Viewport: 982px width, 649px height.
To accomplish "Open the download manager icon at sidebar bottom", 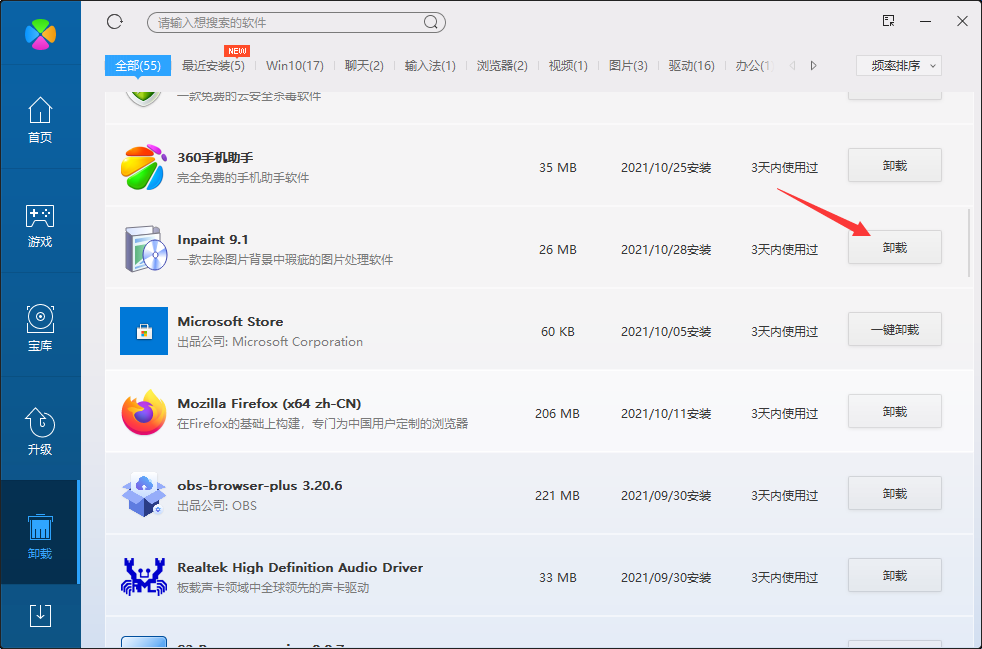I will pyautogui.click(x=40, y=616).
